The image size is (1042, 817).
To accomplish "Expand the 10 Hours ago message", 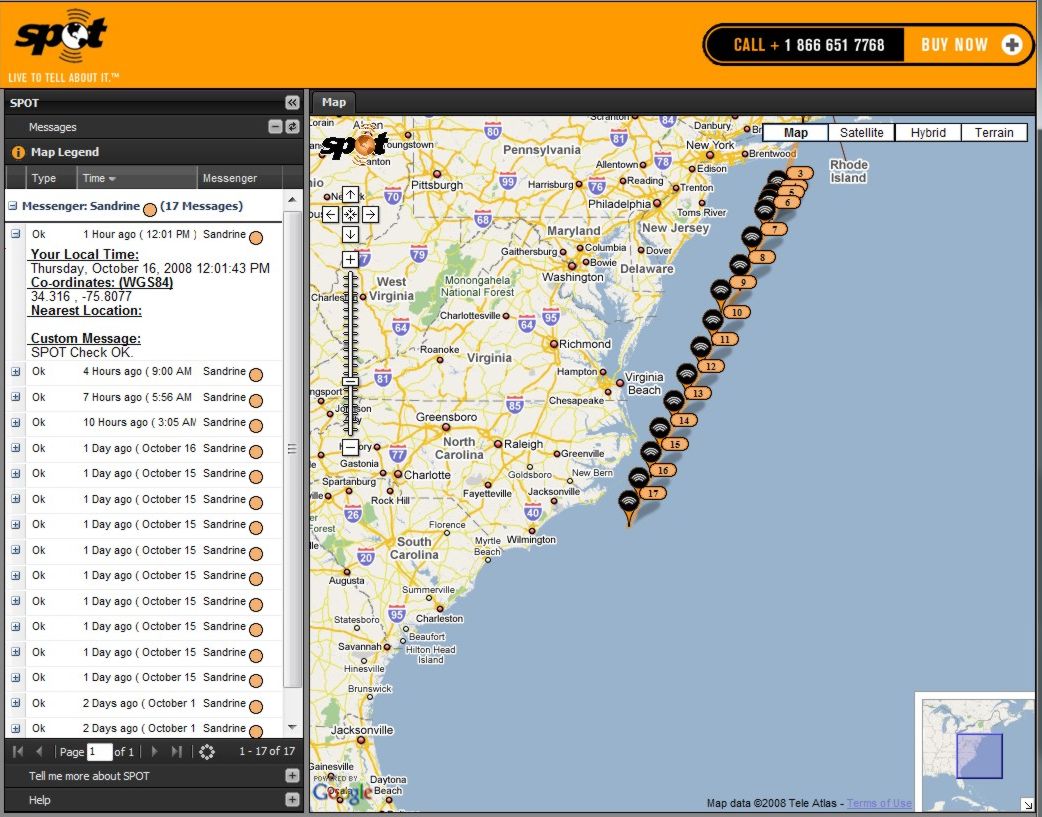I will [15, 422].
